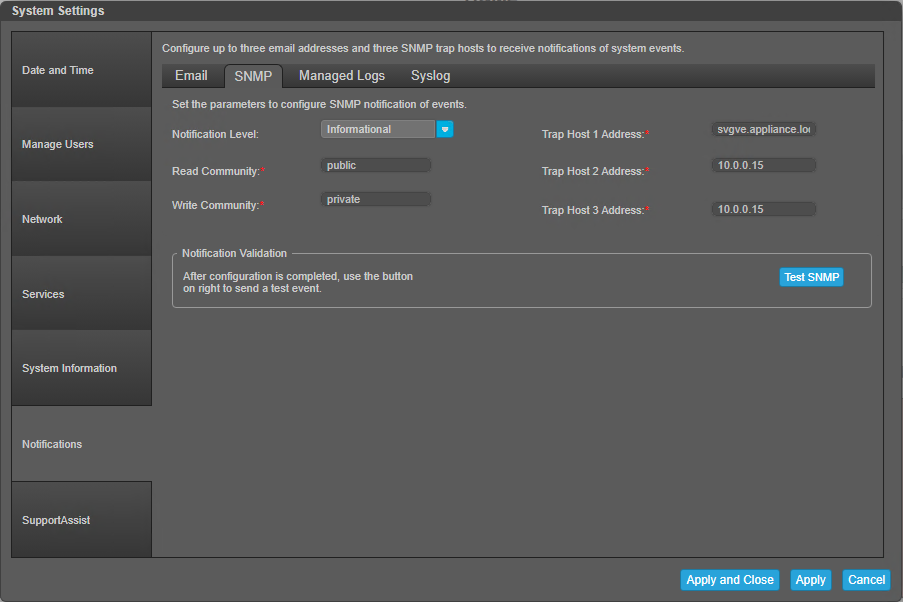Select the SNMP tab
Screen dimensions: 903x602
[x=253, y=76]
